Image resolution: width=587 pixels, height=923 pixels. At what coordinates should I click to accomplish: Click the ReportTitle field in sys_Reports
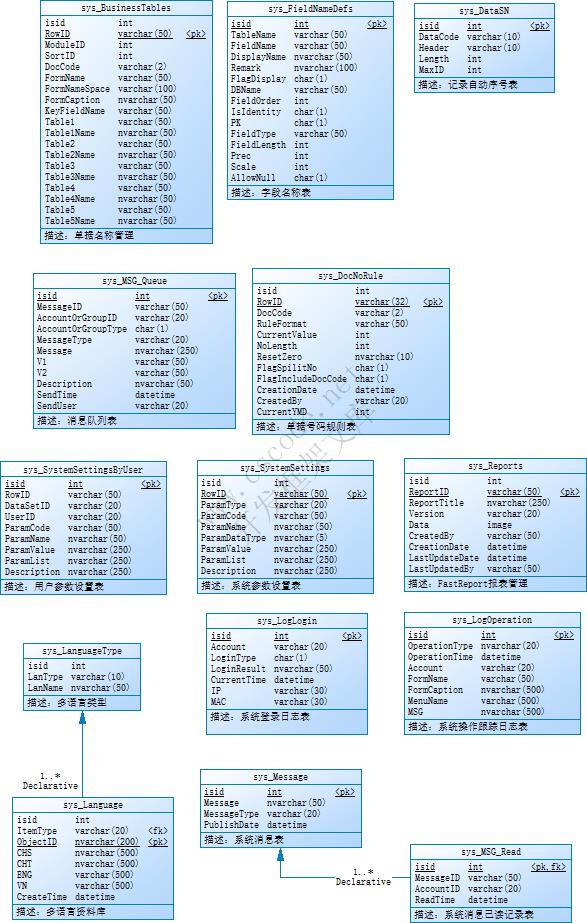click(436, 503)
